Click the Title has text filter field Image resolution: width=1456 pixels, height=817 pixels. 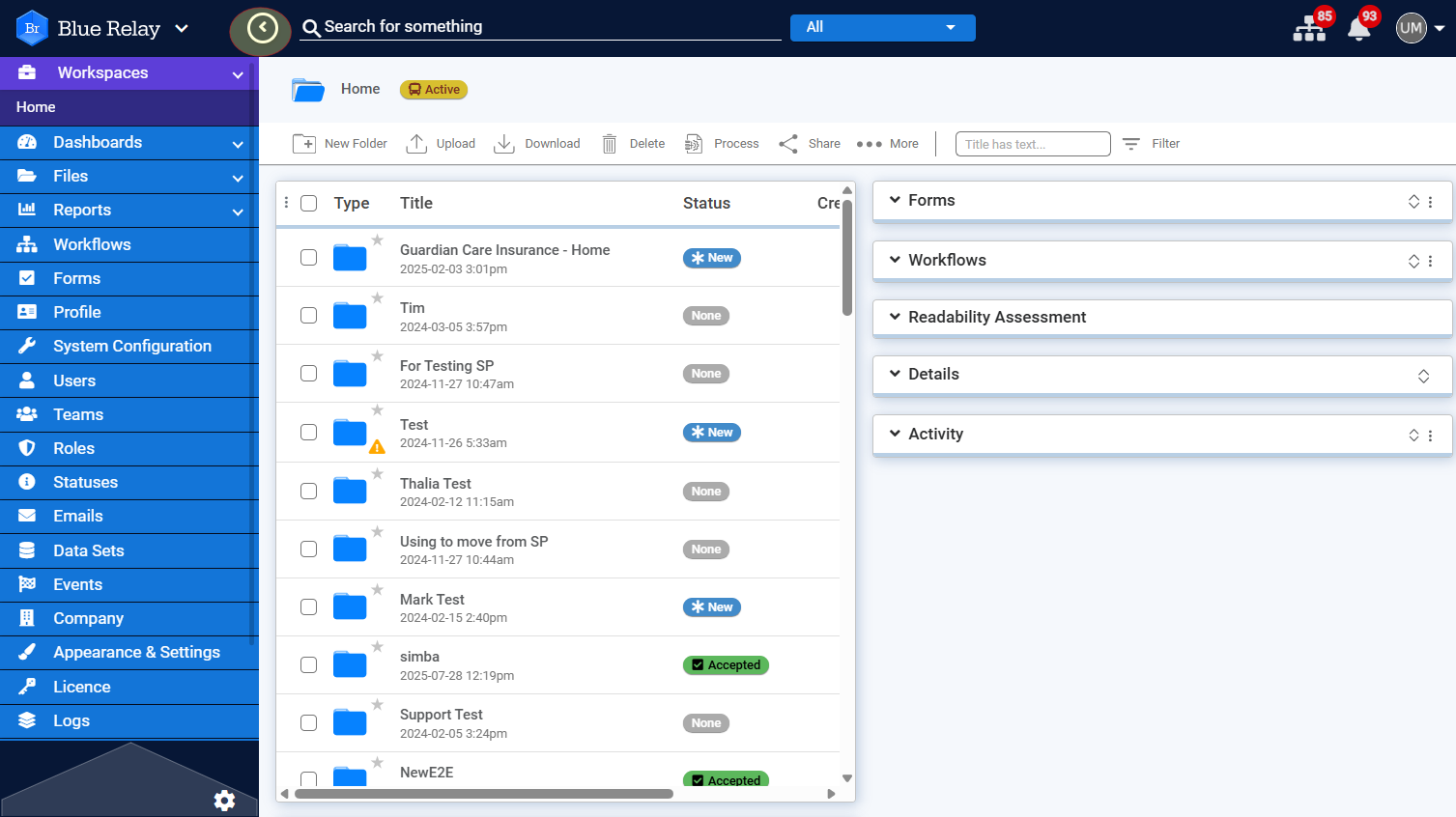1033,144
